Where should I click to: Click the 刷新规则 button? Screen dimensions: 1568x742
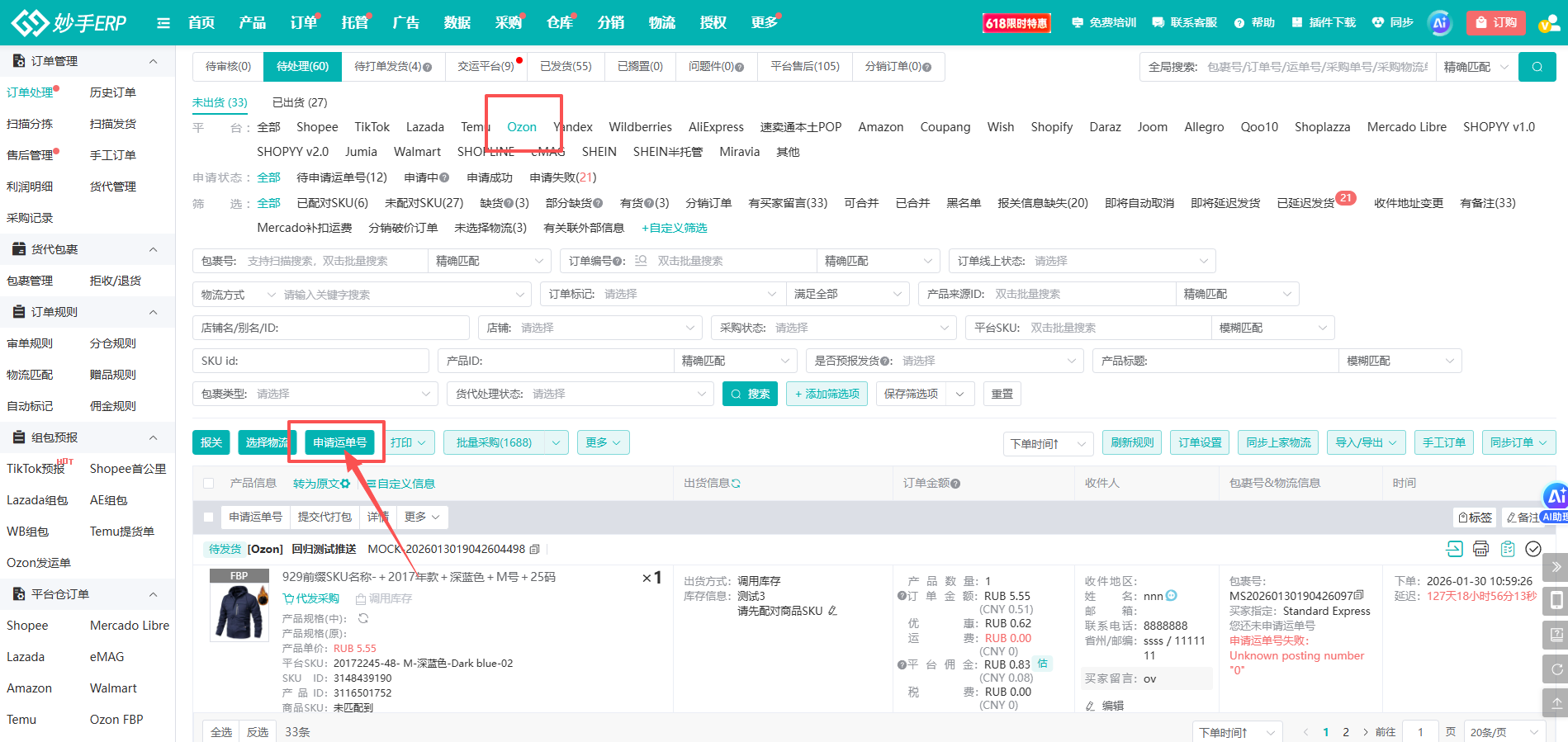(x=1132, y=442)
